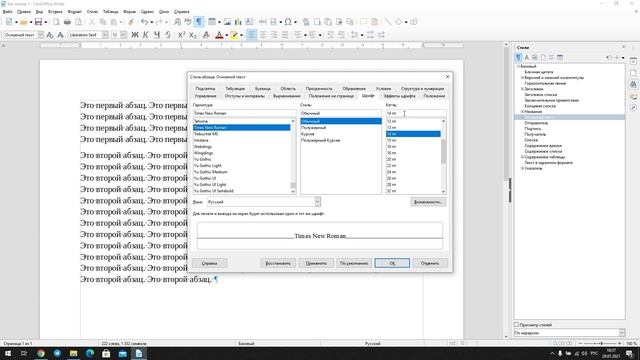640x360 pixels.
Task: Click the Bold Ж icon
Action: tap(135, 35)
